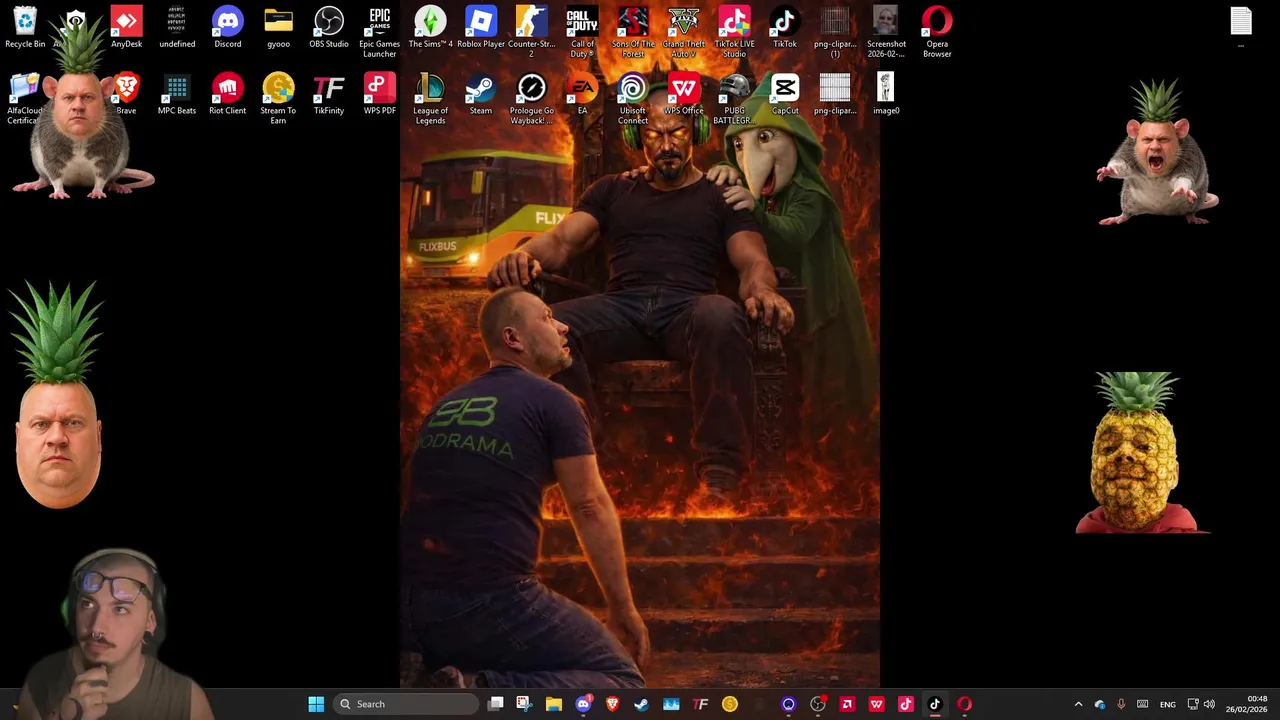Launch Stream To Earn shortcut
This screenshot has height=720, width=1280.
tap(278, 98)
